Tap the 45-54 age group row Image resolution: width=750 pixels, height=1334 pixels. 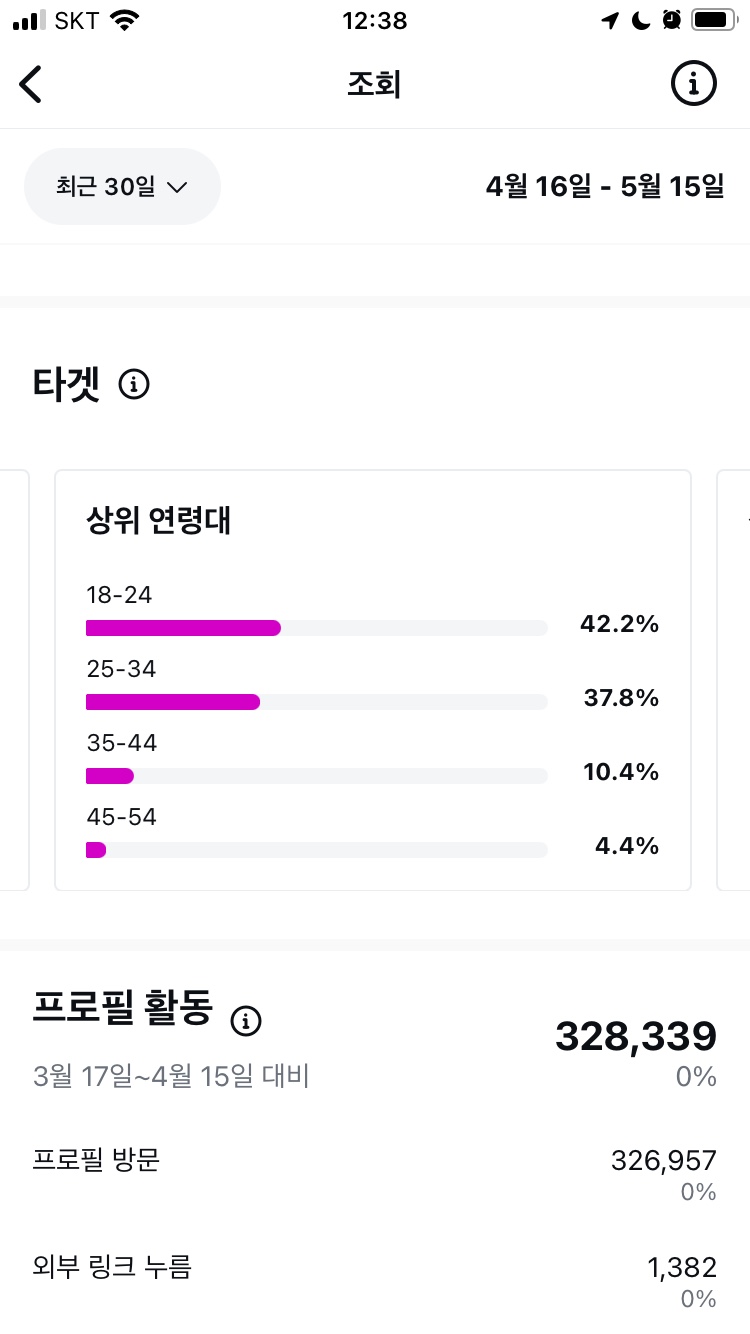pos(372,834)
